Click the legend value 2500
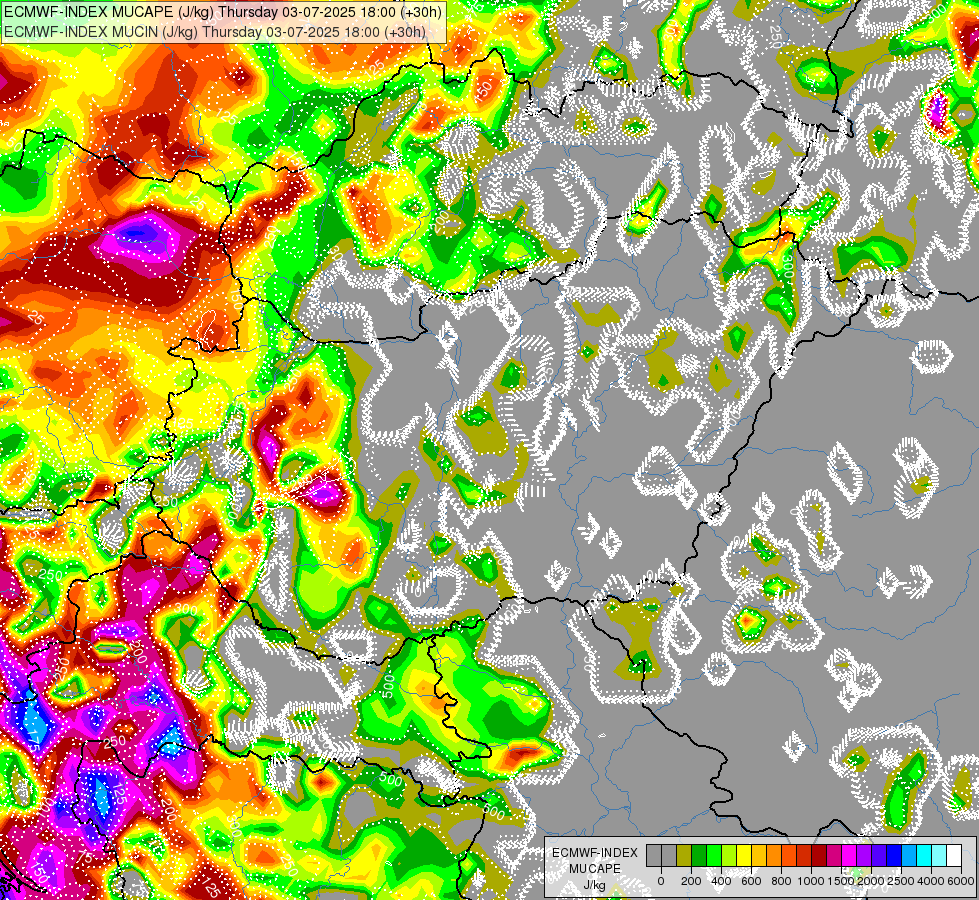Viewport: 979px width, 900px height. tap(901, 881)
